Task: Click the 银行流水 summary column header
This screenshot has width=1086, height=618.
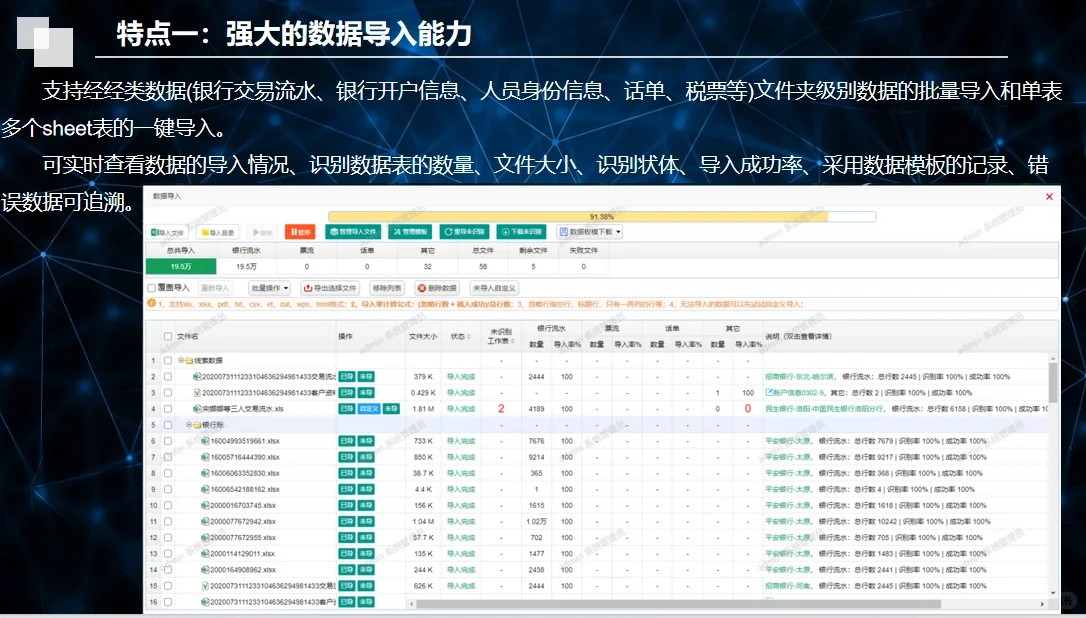Action: 246,250
